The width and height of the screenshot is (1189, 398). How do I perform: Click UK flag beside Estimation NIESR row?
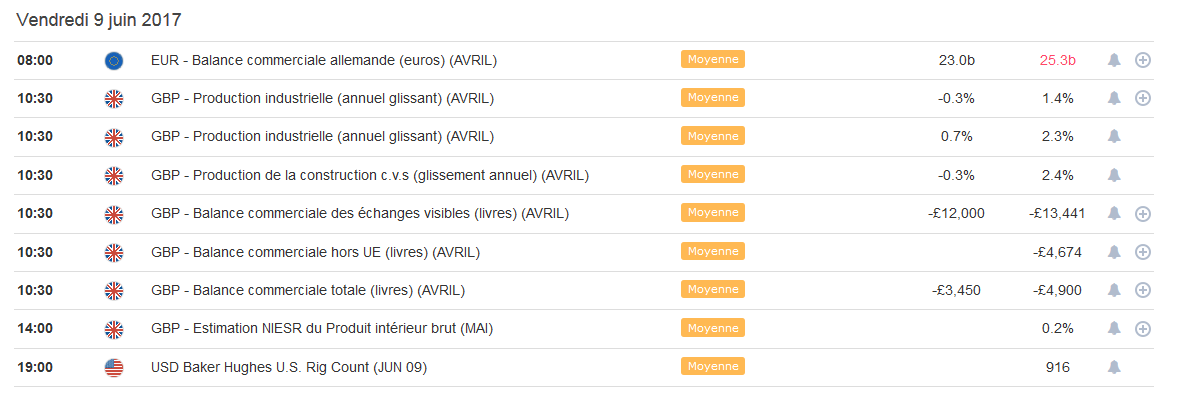click(114, 329)
